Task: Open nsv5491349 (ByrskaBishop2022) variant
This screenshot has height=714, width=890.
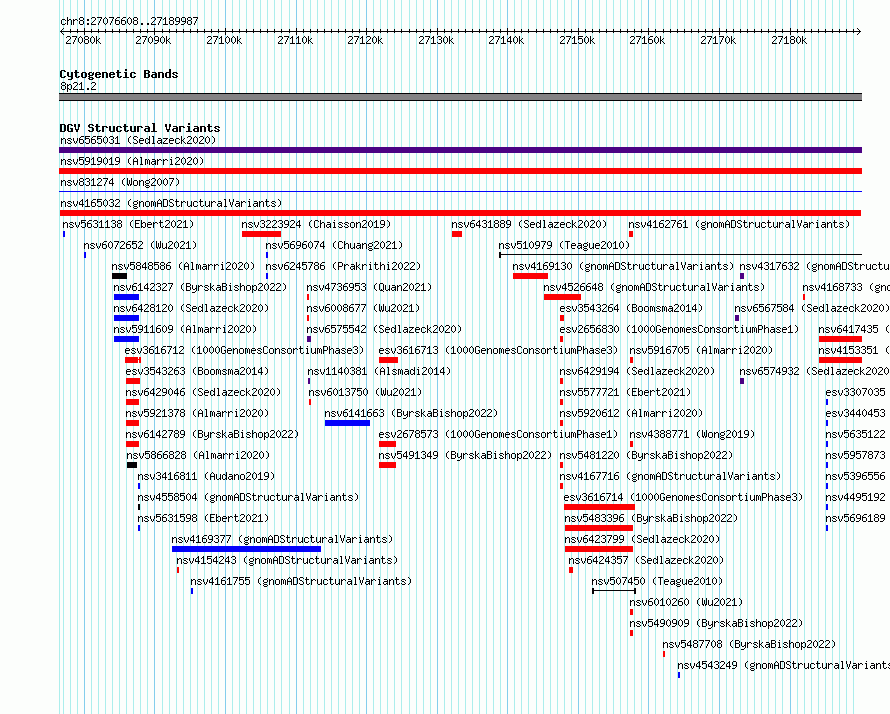Action: (x=465, y=455)
